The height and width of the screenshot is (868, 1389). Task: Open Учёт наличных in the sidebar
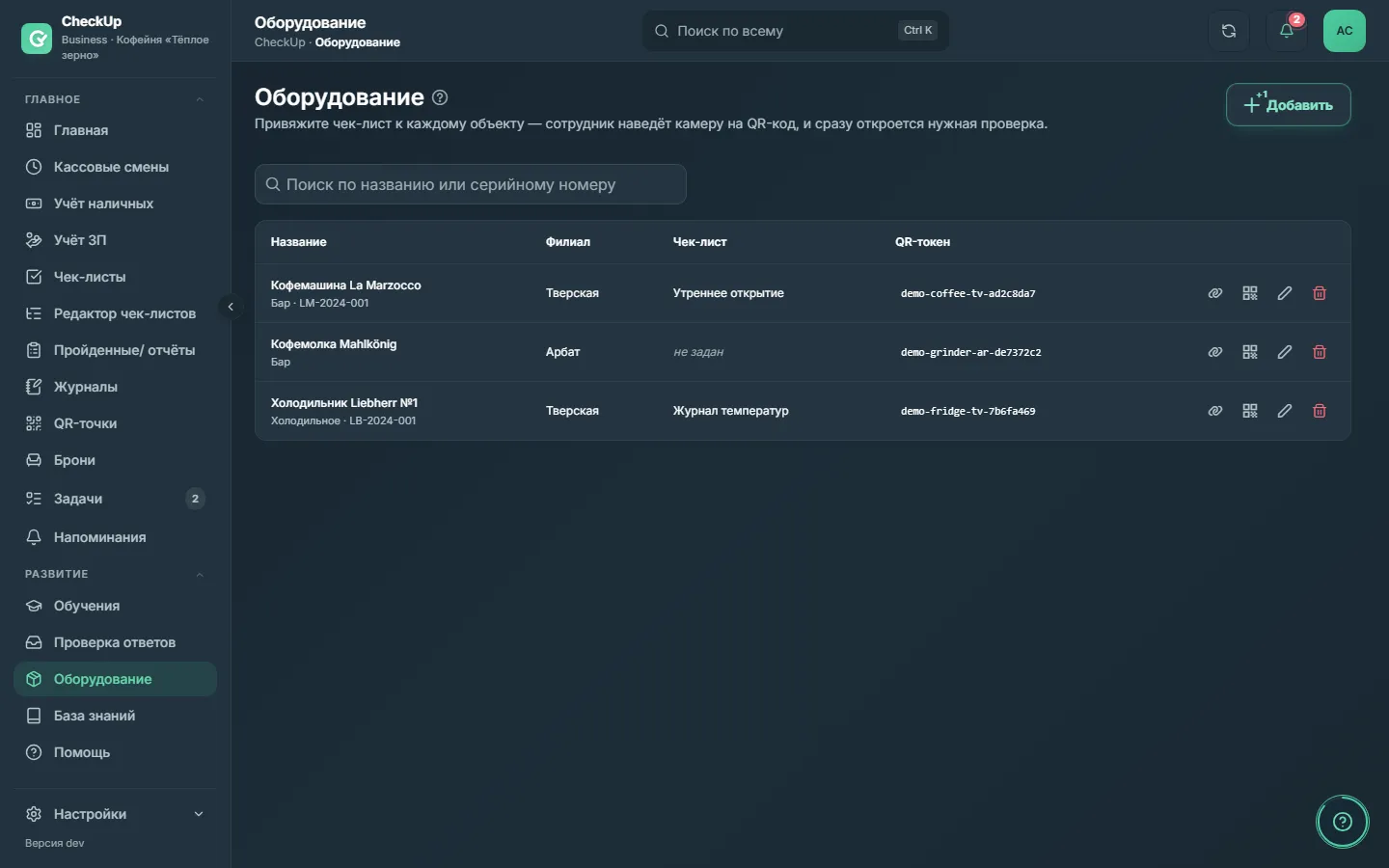[x=116, y=203]
